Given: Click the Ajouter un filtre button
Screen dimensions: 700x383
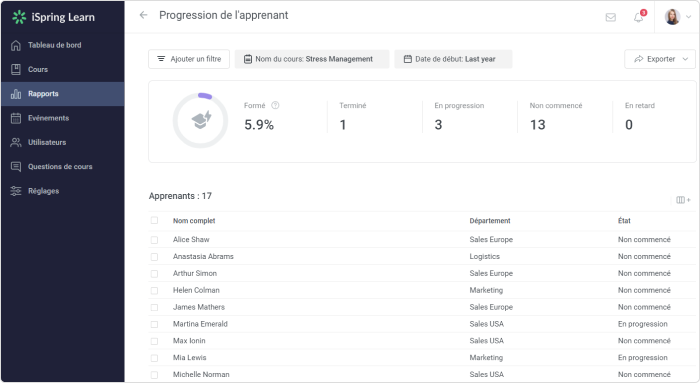Looking at the screenshot, I should [x=189, y=59].
